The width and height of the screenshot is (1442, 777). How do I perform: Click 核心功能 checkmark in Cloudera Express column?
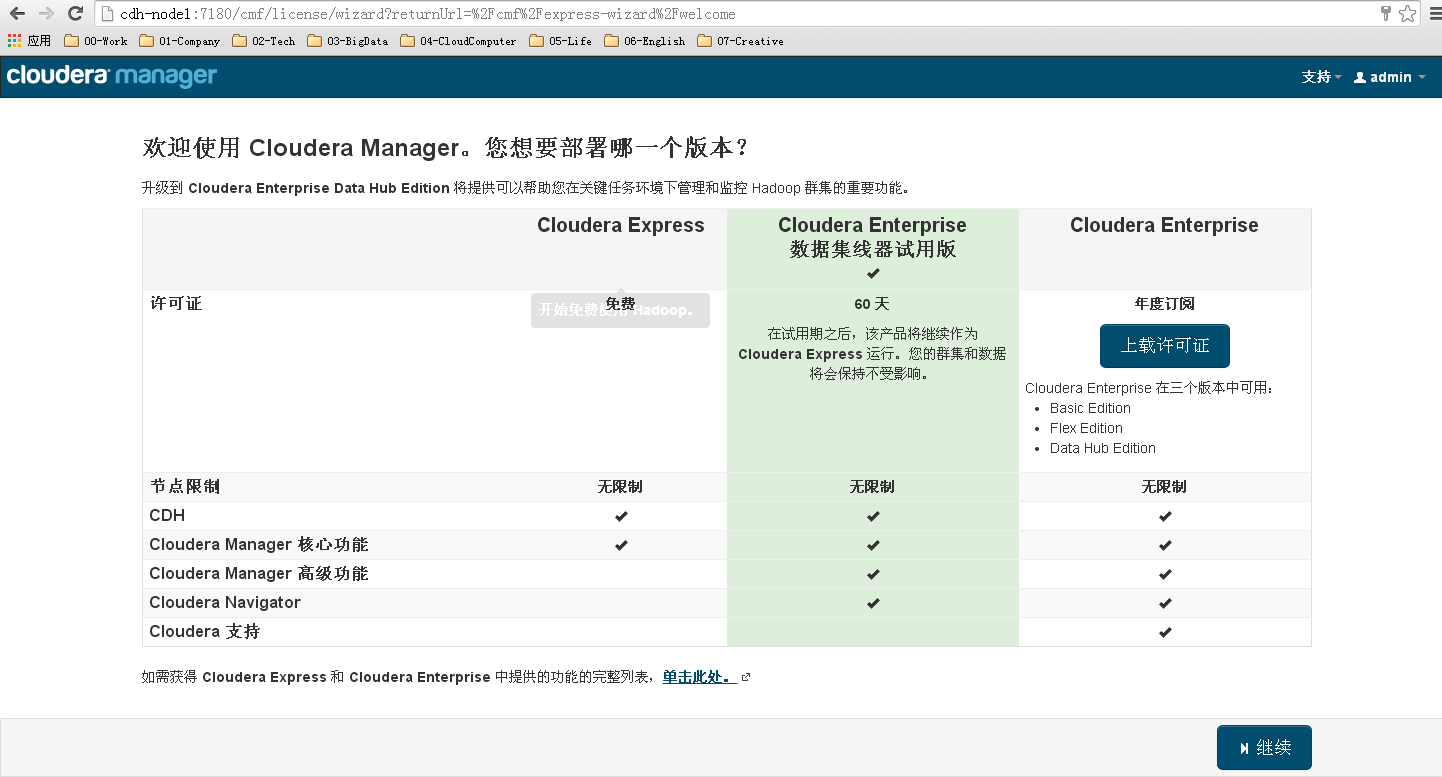tap(621, 546)
